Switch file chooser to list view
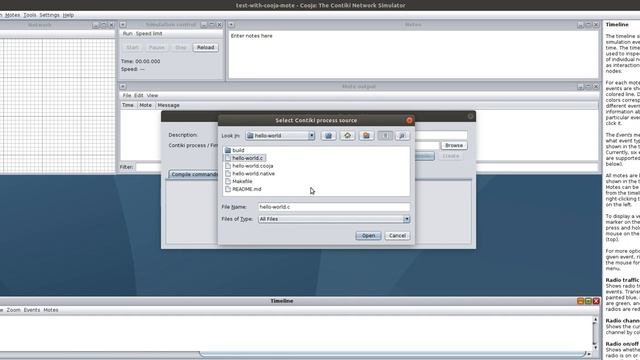 (x=385, y=136)
